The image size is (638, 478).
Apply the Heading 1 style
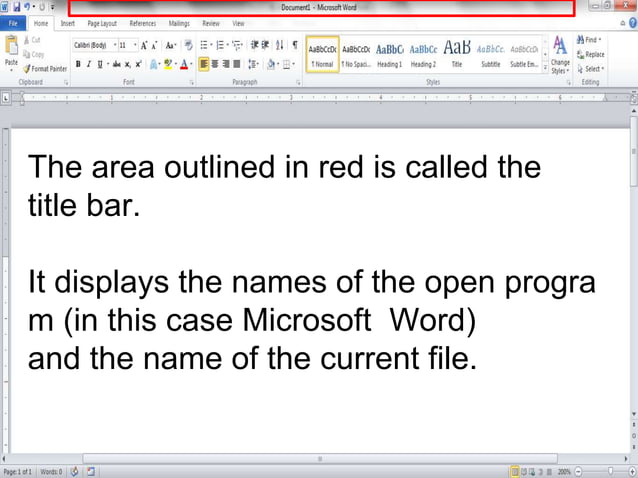[x=389, y=55]
